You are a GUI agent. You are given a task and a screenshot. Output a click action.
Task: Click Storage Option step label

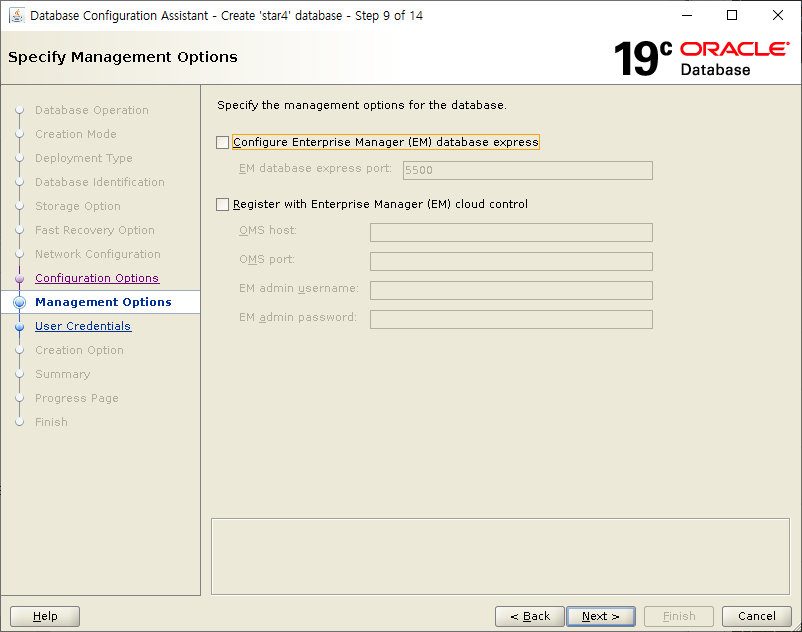(78, 206)
